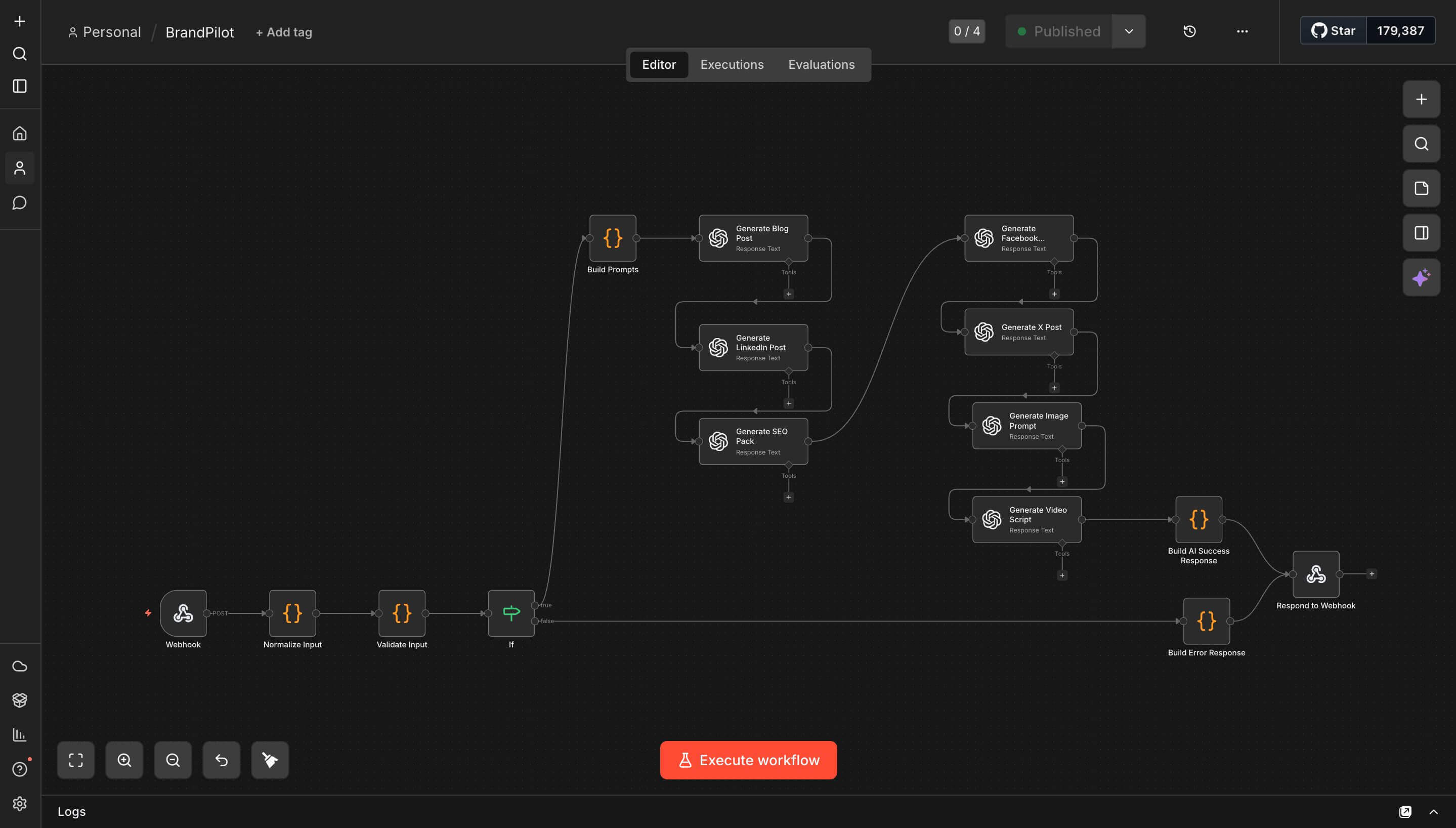This screenshot has height=828, width=1456.
Task: Expand the Logs panel chevron
Action: tap(1433, 811)
